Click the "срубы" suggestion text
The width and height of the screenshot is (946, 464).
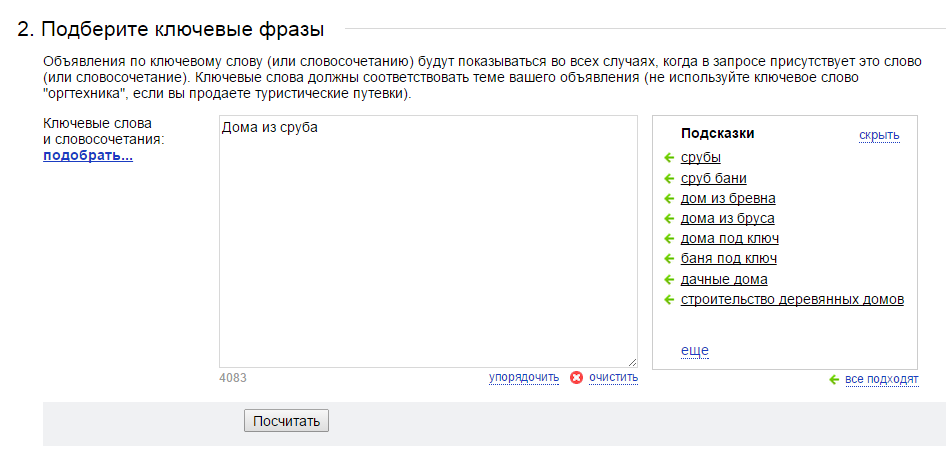click(x=700, y=158)
